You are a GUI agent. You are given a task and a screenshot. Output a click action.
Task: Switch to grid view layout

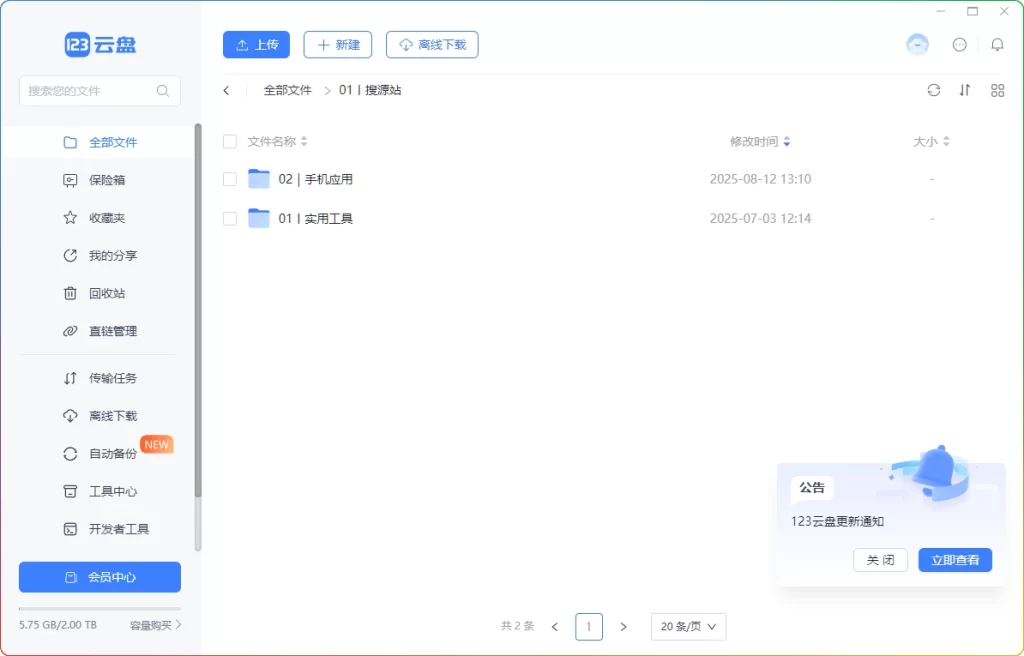997,90
